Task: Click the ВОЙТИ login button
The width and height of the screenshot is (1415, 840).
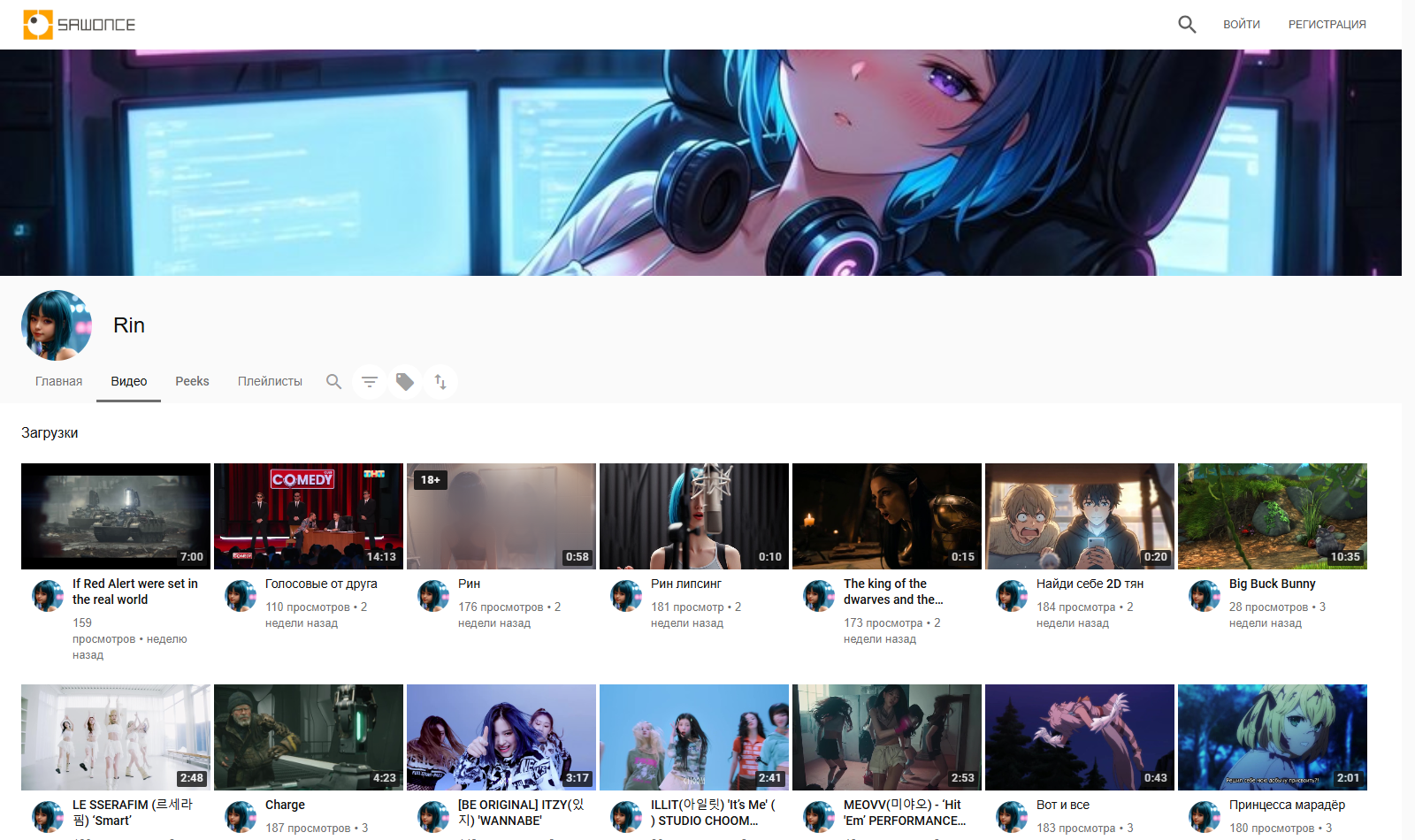Action: click(x=1242, y=25)
